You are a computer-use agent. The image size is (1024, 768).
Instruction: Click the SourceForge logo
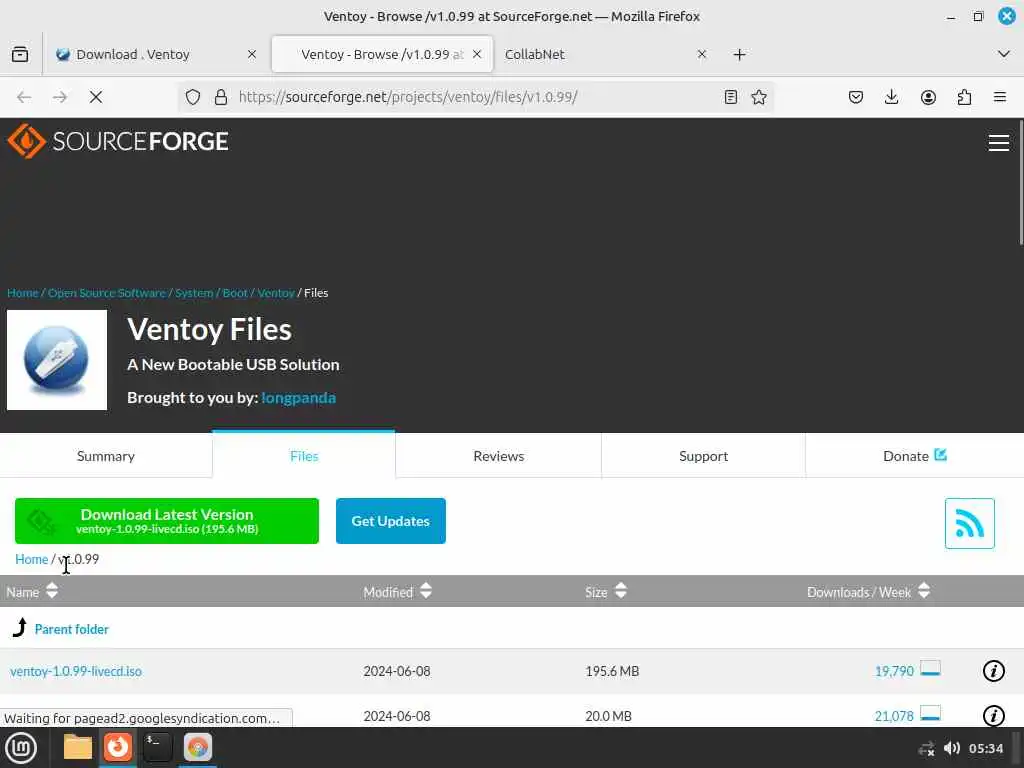(118, 141)
